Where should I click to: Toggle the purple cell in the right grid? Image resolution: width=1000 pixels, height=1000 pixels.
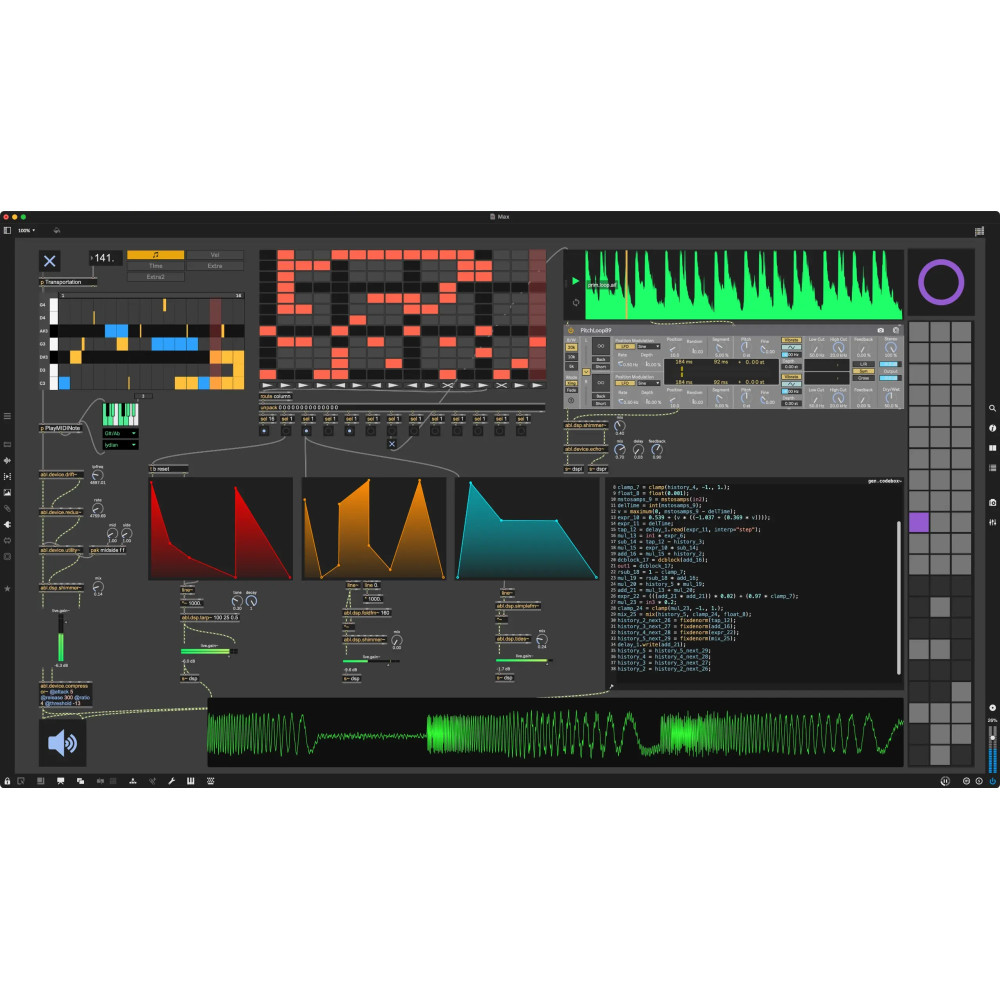[x=918, y=522]
